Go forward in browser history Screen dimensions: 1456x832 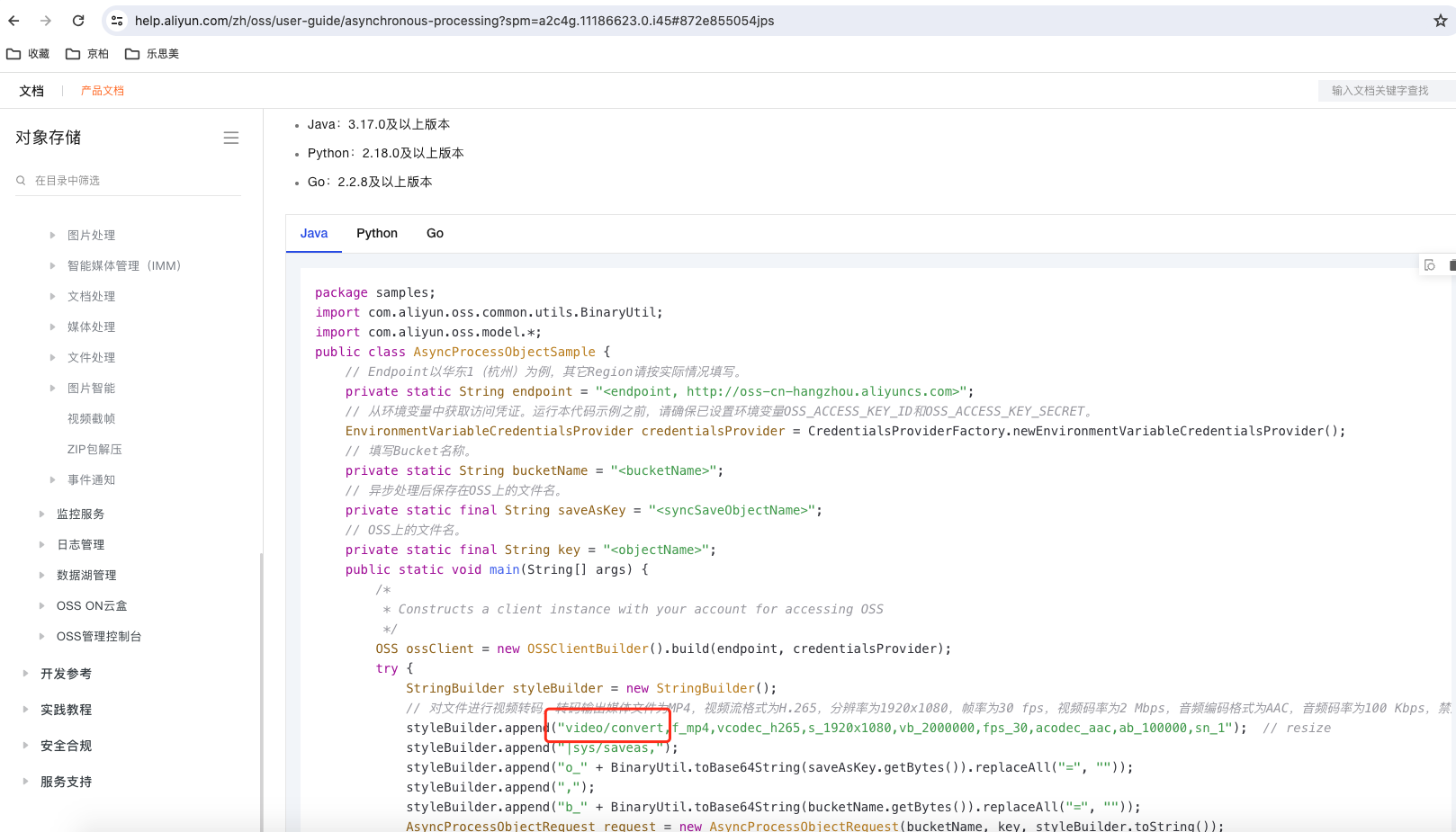[x=46, y=21]
